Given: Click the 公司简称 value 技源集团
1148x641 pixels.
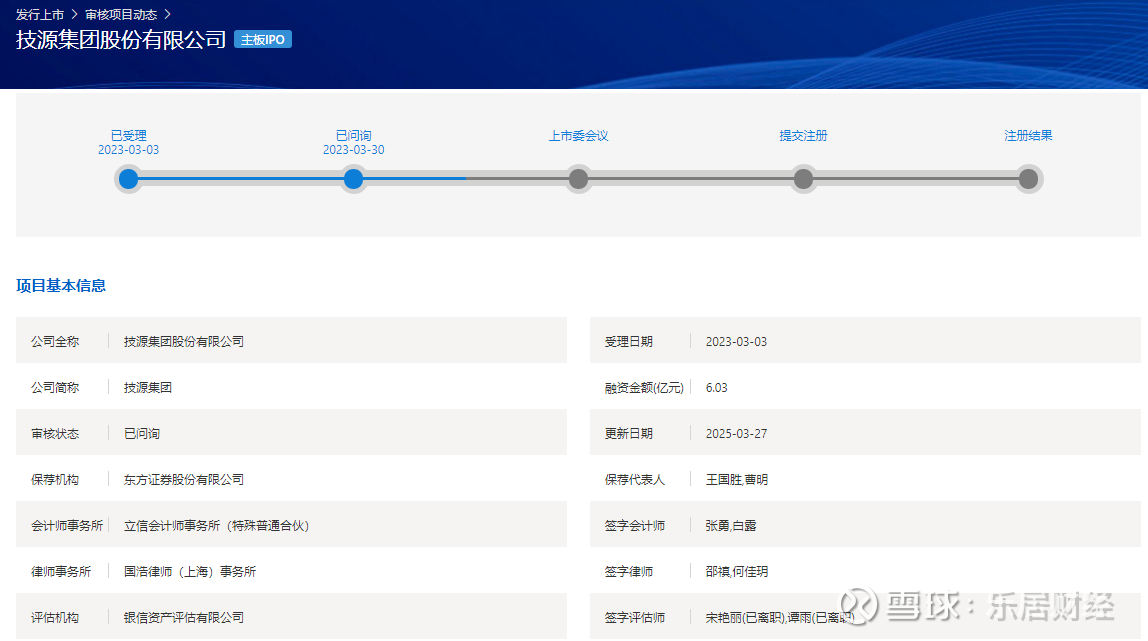Looking at the screenshot, I should tap(148, 387).
